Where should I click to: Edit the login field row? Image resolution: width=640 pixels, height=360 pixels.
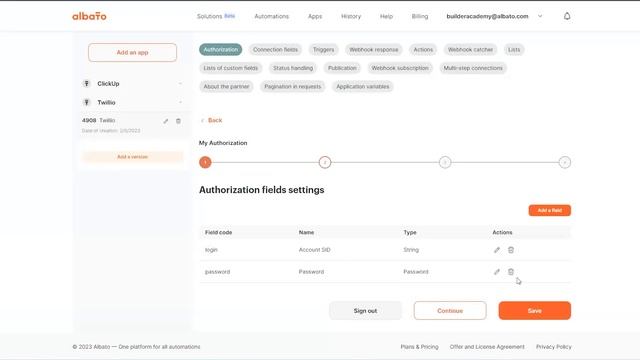497,250
